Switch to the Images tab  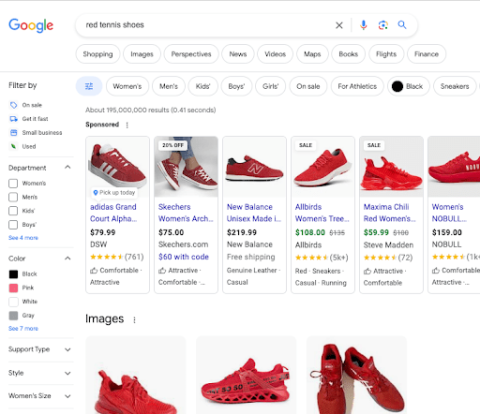[142, 54]
